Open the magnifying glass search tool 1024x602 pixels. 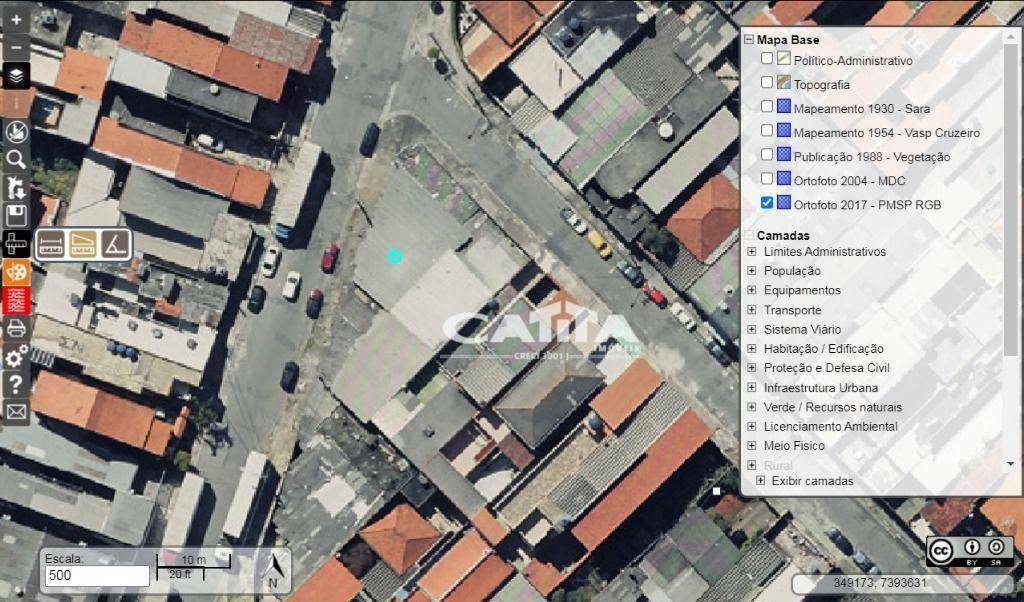(x=16, y=160)
